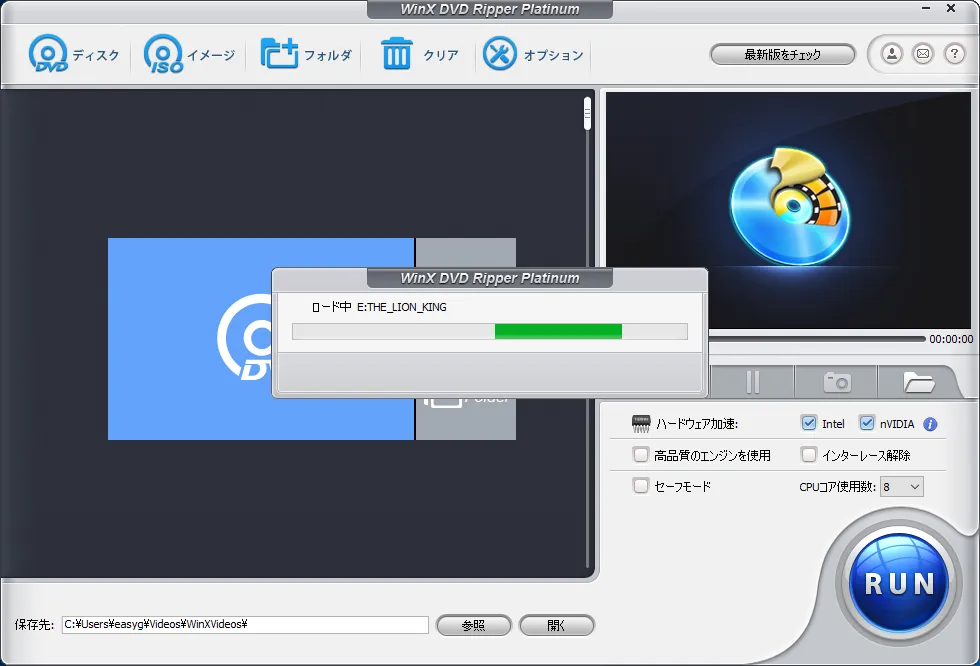
Task: Open the mail envelope icon
Action: click(923, 54)
